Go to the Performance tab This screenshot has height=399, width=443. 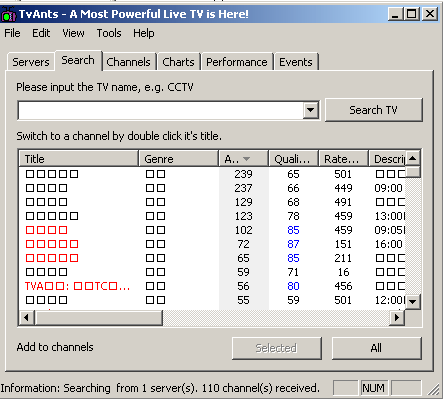coord(237,62)
